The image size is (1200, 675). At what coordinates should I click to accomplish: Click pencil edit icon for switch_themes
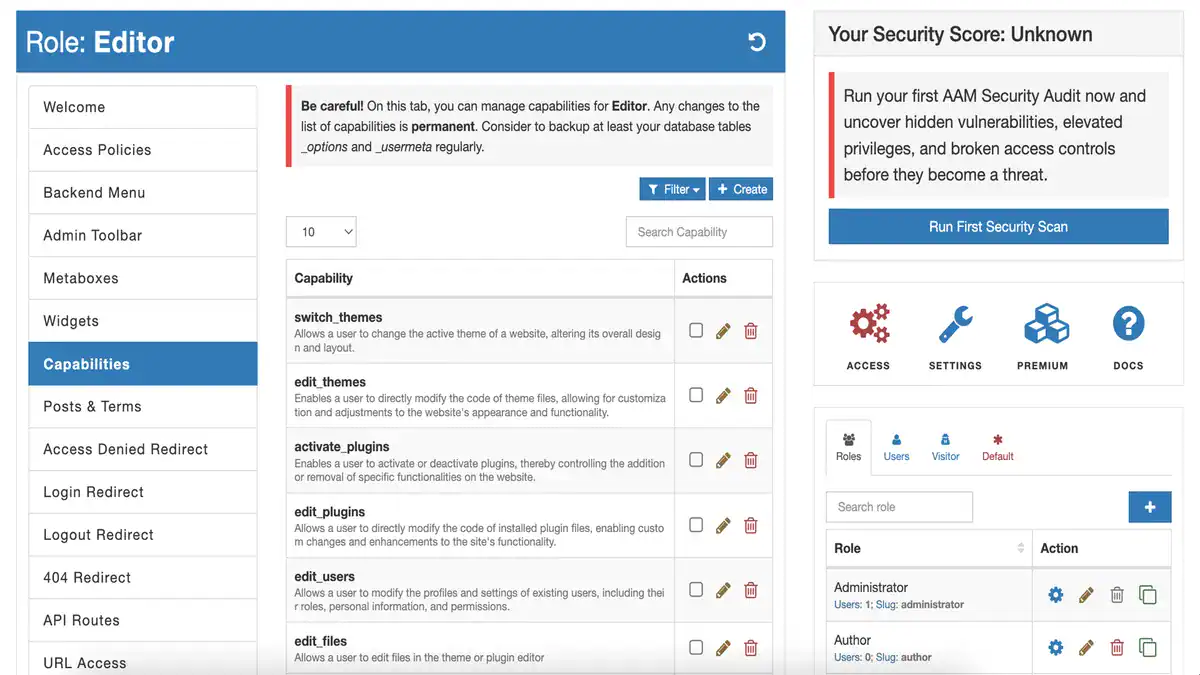pos(723,331)
